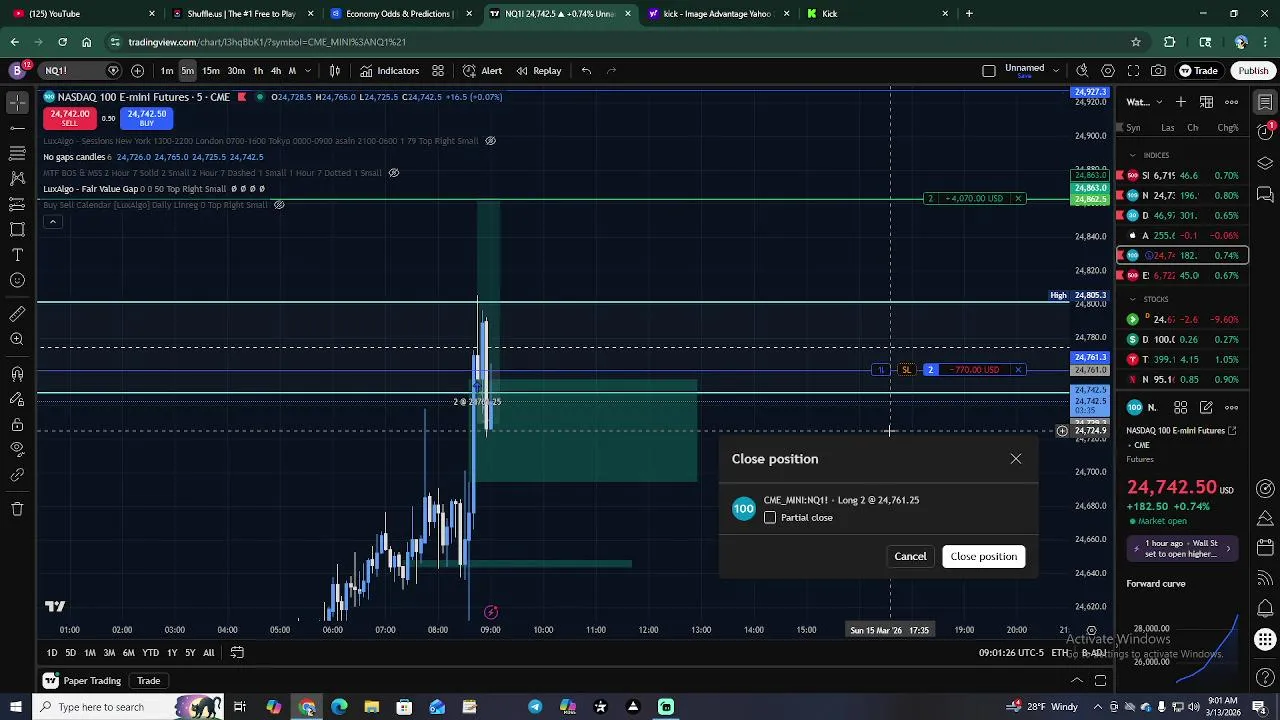Select the crosshair cursor tool

click(x=17, y=103)
